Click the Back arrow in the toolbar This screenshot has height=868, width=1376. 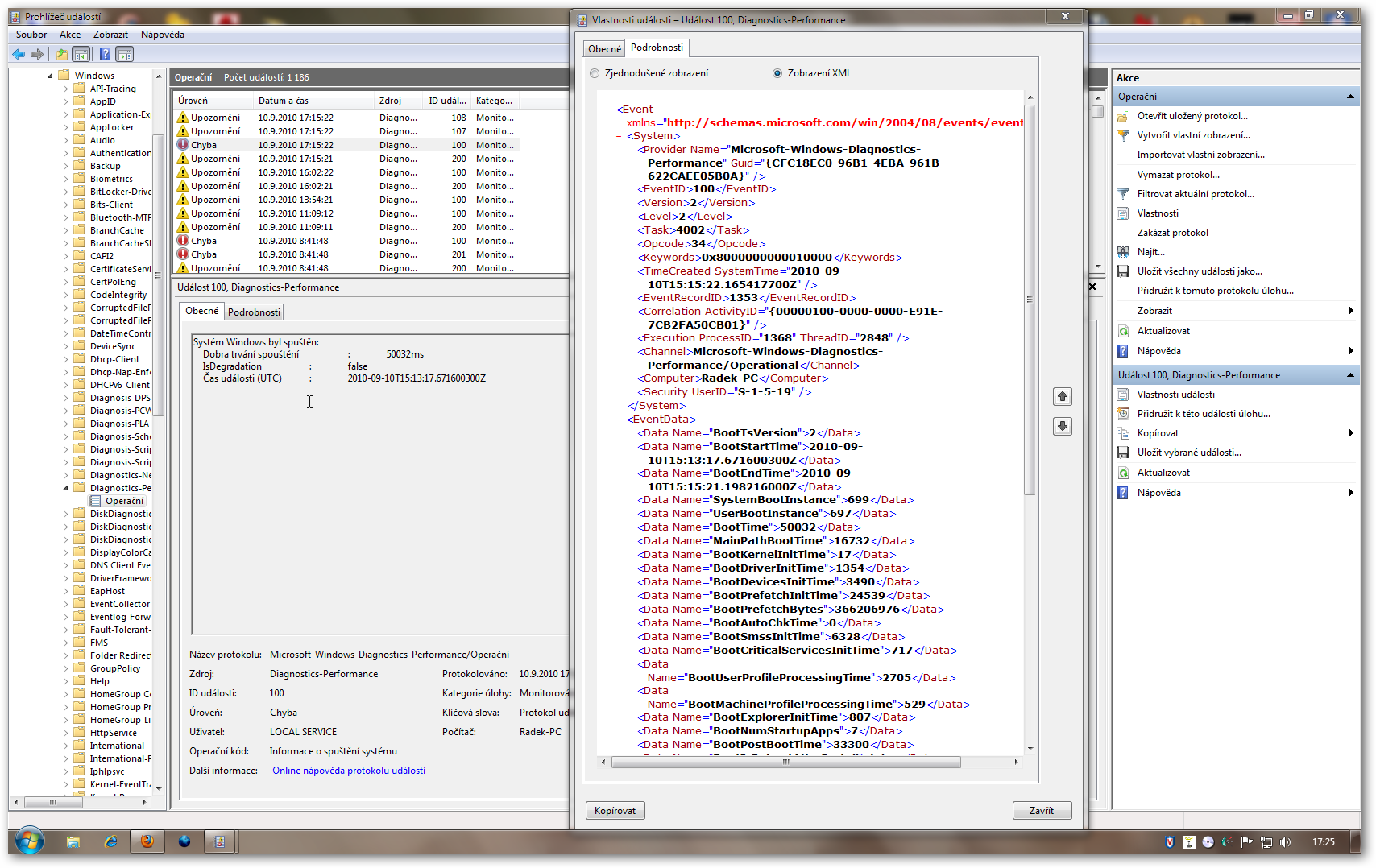pos(18,54)
